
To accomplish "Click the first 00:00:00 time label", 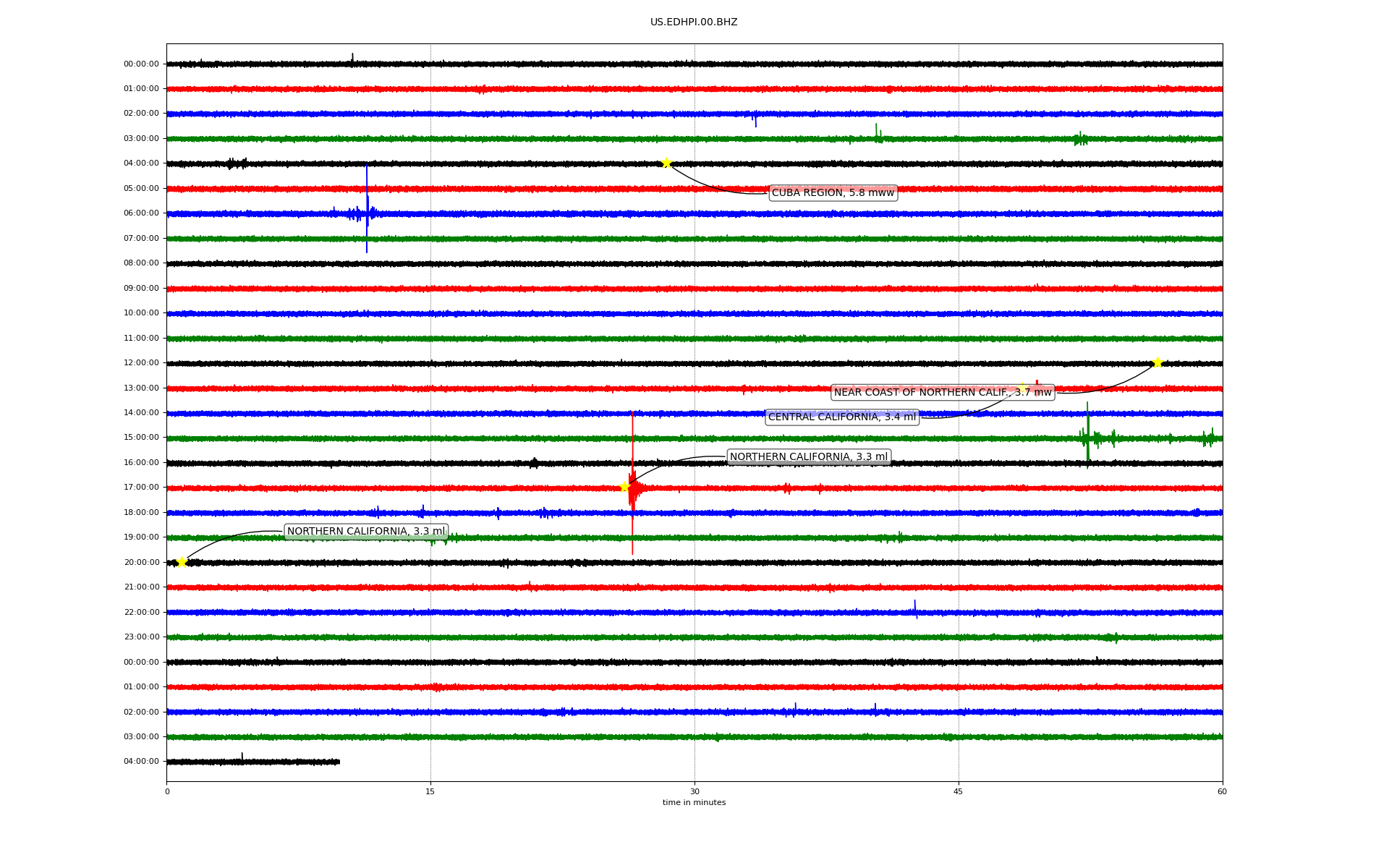I will tap(141, 64).
